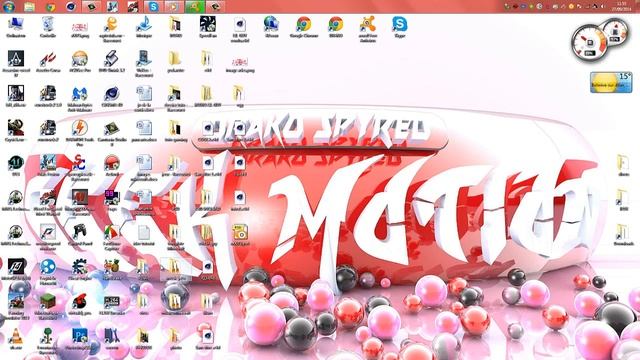Image resolution: width=640 pixels, height=360 pixels.
Task: Switch to Skype in the taskbar
Action: pyautogui.click(x=153, y=7)
